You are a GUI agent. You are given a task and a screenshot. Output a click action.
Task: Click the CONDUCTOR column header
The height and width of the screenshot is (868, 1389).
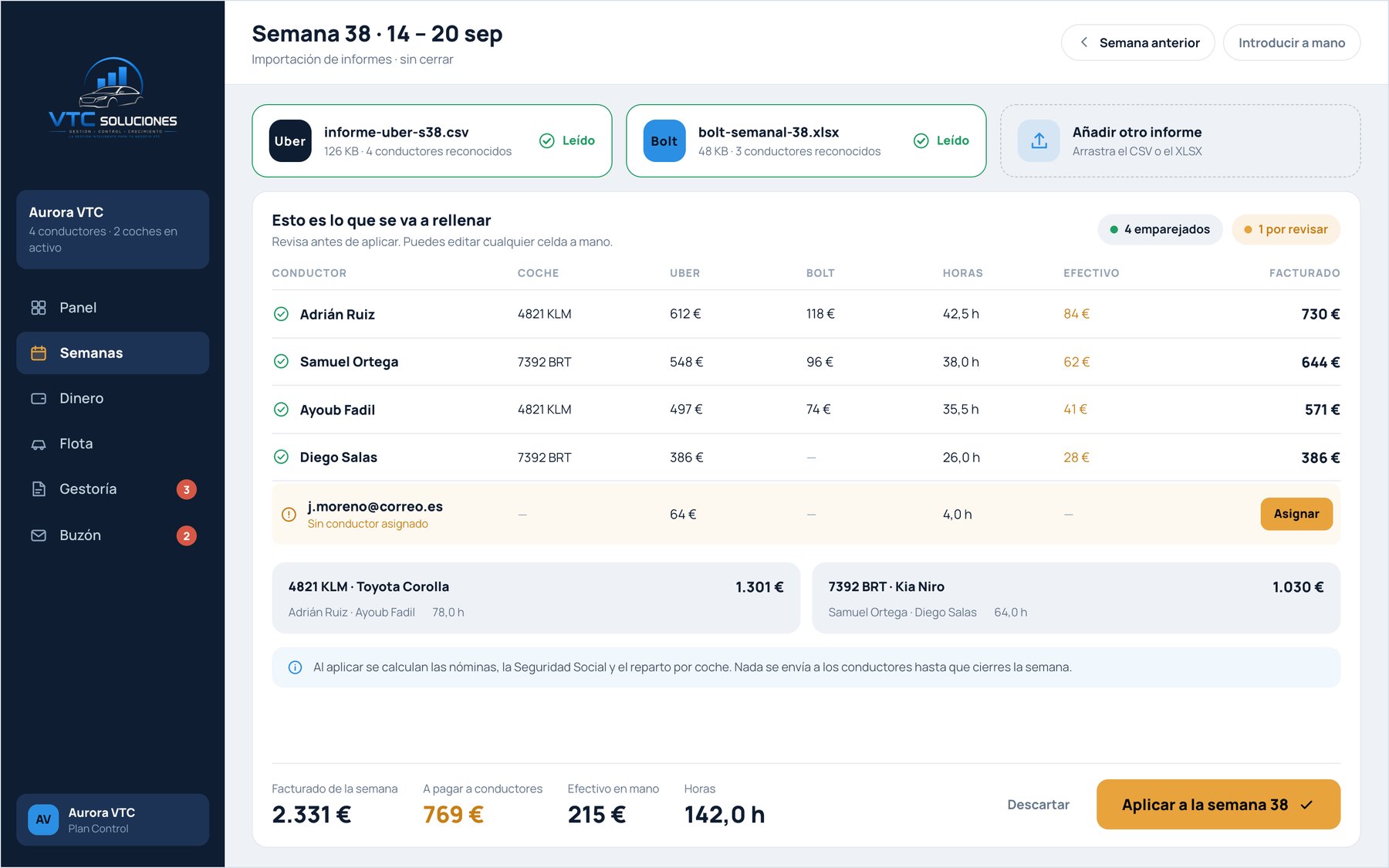(x=309, y=273)
